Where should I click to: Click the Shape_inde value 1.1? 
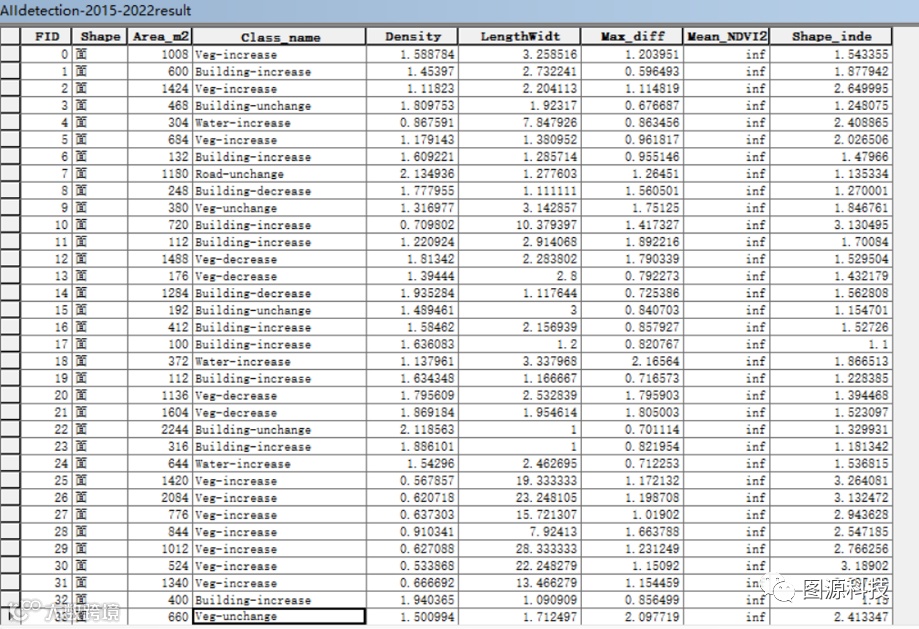[831, 344]
